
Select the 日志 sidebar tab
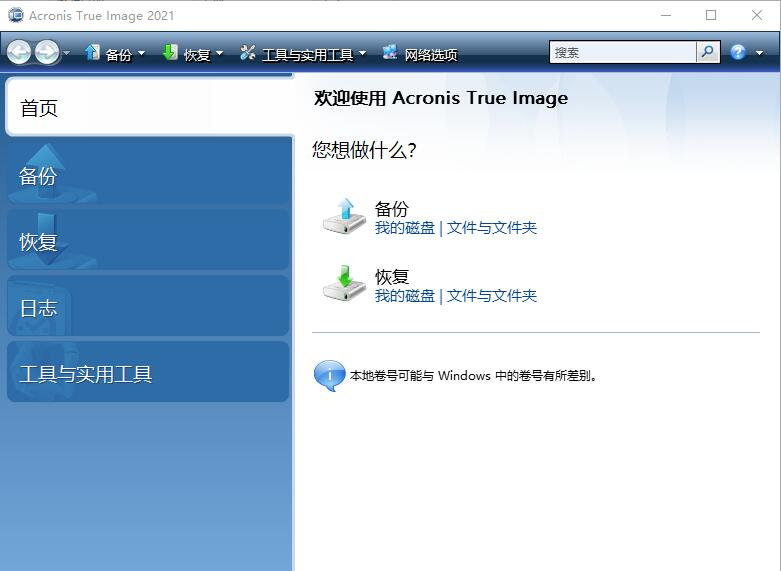click(x=148, y=305)
